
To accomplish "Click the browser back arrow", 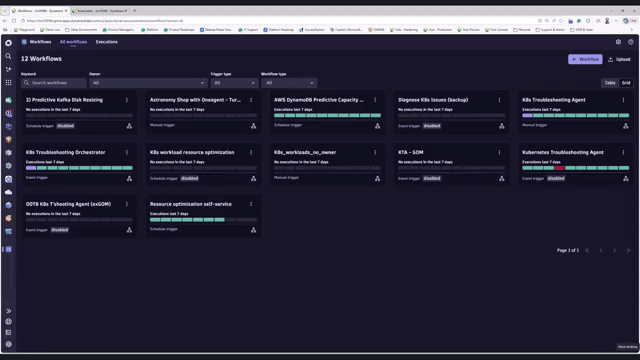I will (5, 21).
